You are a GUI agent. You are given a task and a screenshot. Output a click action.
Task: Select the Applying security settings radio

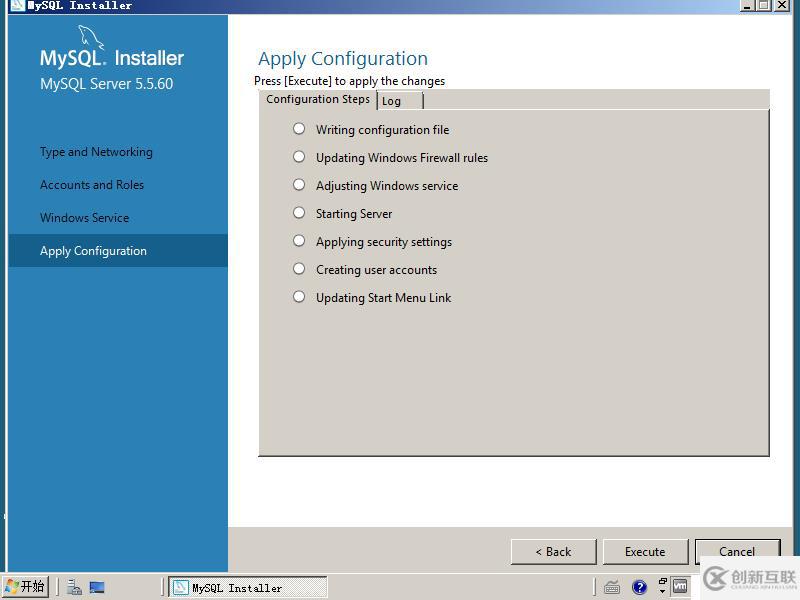(299, 241)
